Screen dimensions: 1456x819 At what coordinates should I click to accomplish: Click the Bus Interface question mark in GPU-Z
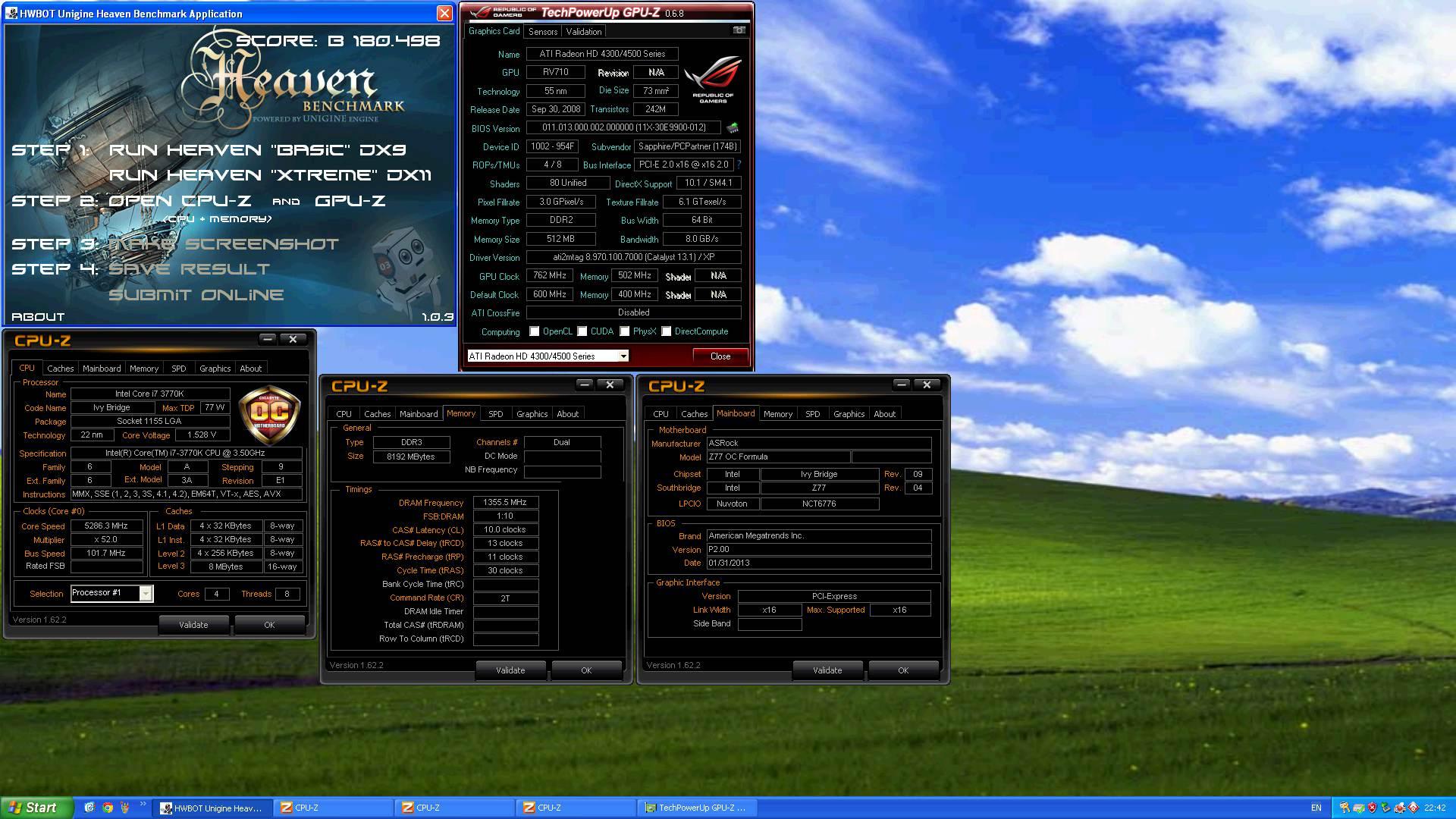[739, 165]
